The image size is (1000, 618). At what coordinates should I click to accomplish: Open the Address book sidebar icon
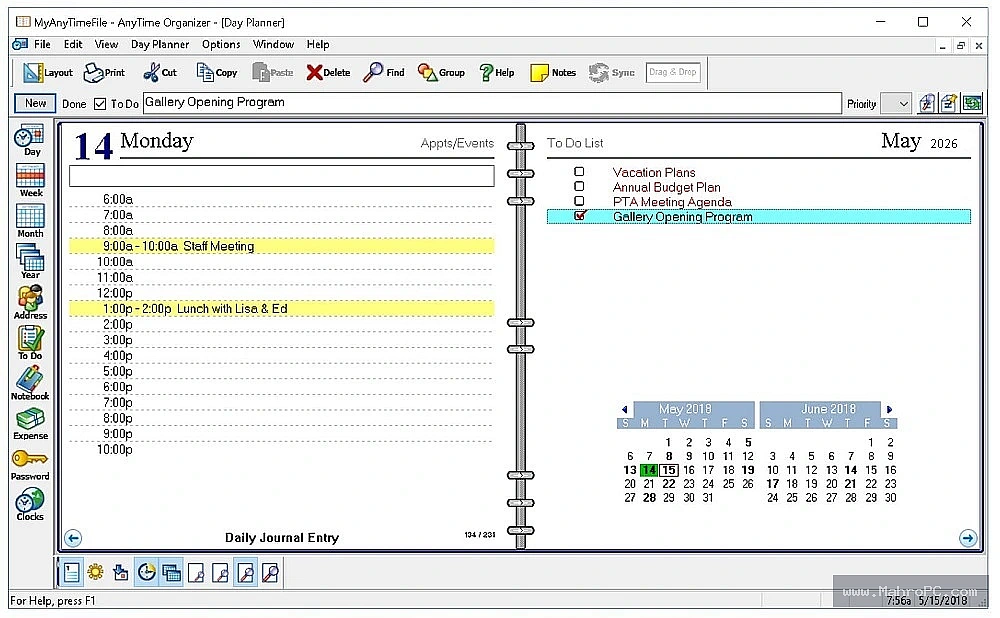pyautogui.click(x=30, y=302)
